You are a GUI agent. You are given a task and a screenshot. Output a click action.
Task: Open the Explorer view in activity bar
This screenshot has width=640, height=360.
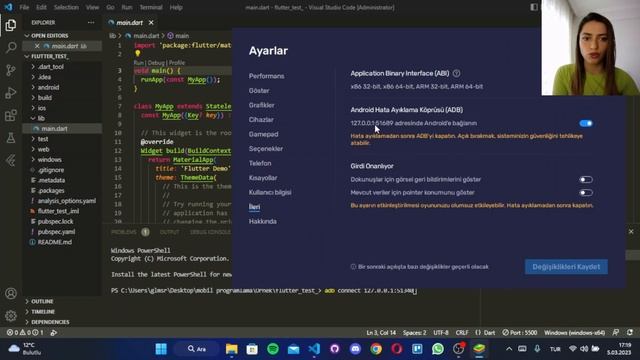[x=11, y=25]
